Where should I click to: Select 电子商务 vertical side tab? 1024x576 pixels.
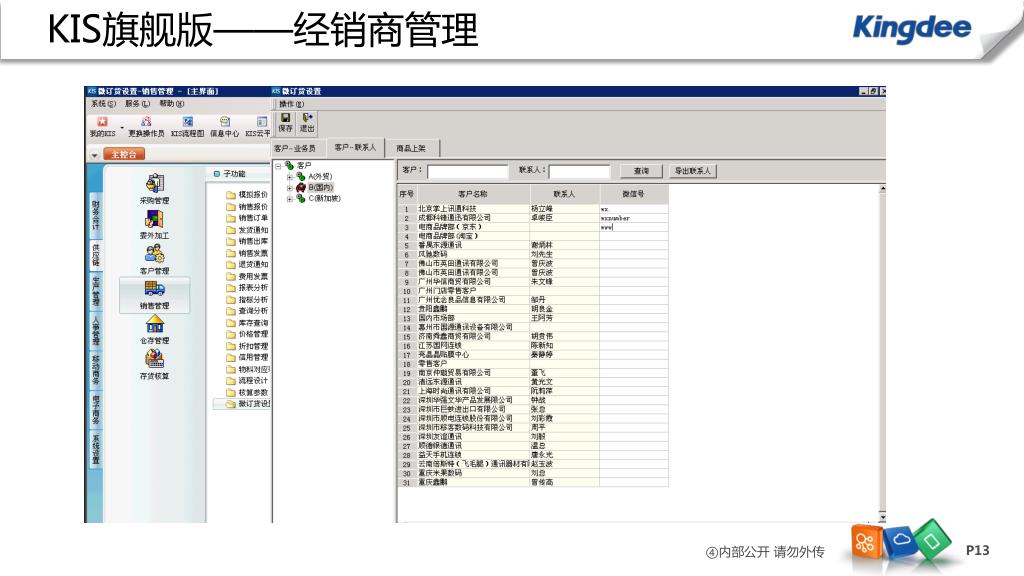[95, 409]
